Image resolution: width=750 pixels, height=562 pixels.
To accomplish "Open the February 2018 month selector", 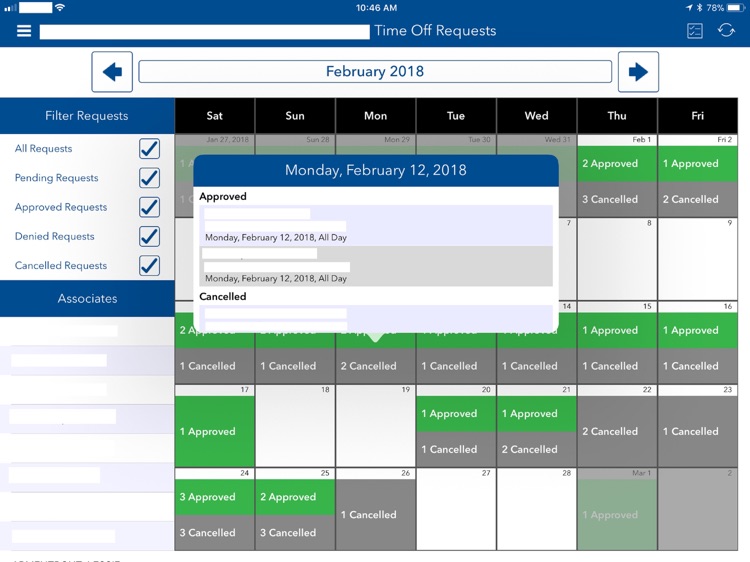I will pyautogui.click(x=375, y=72).
